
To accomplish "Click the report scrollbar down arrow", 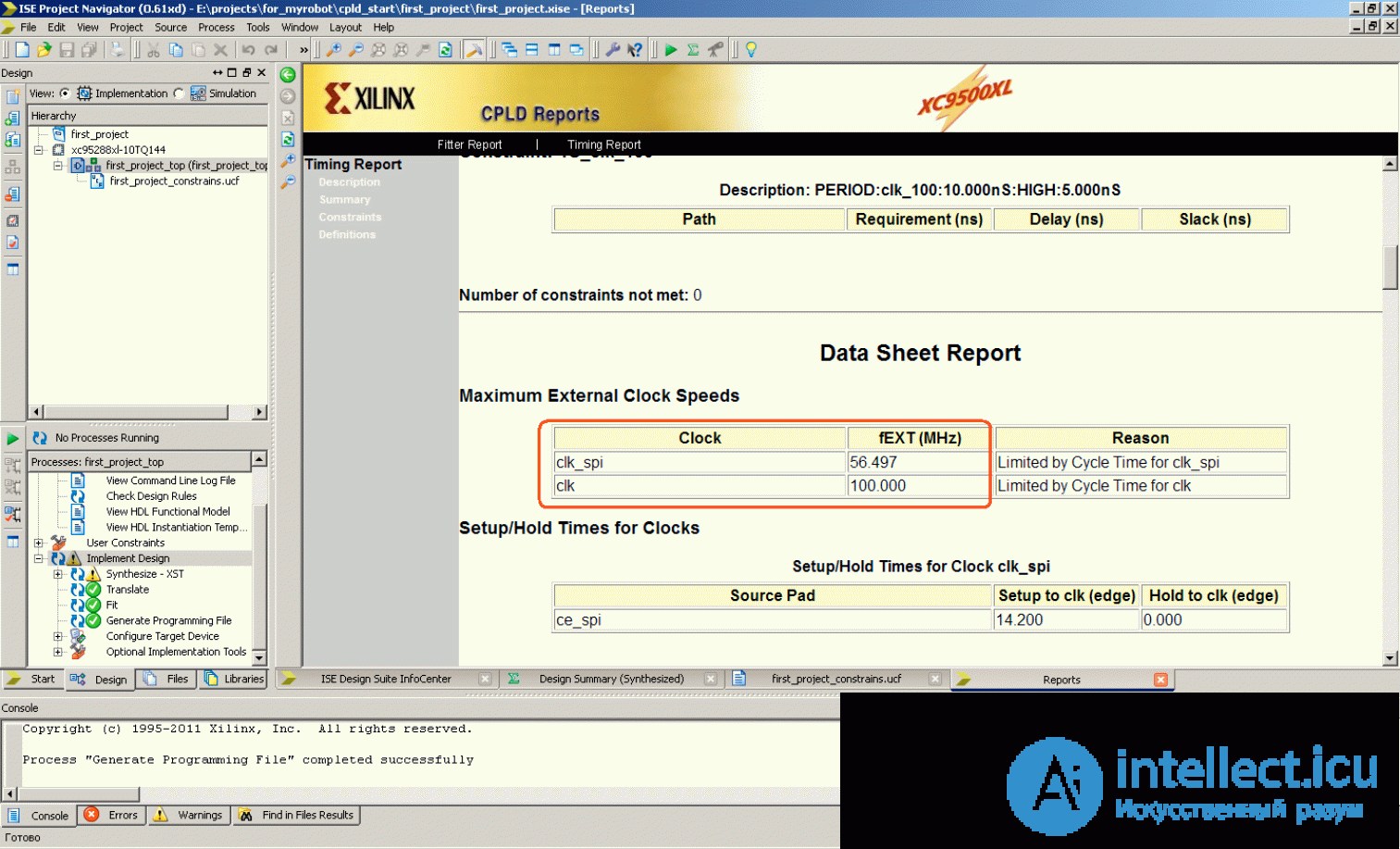I will [x=1390, y=658].
